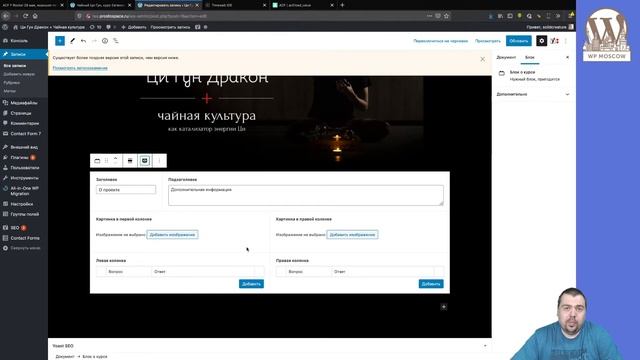This screenshot has height=360, width=640.
Task: Click the browser home button
Action: (x=35, y=16)
